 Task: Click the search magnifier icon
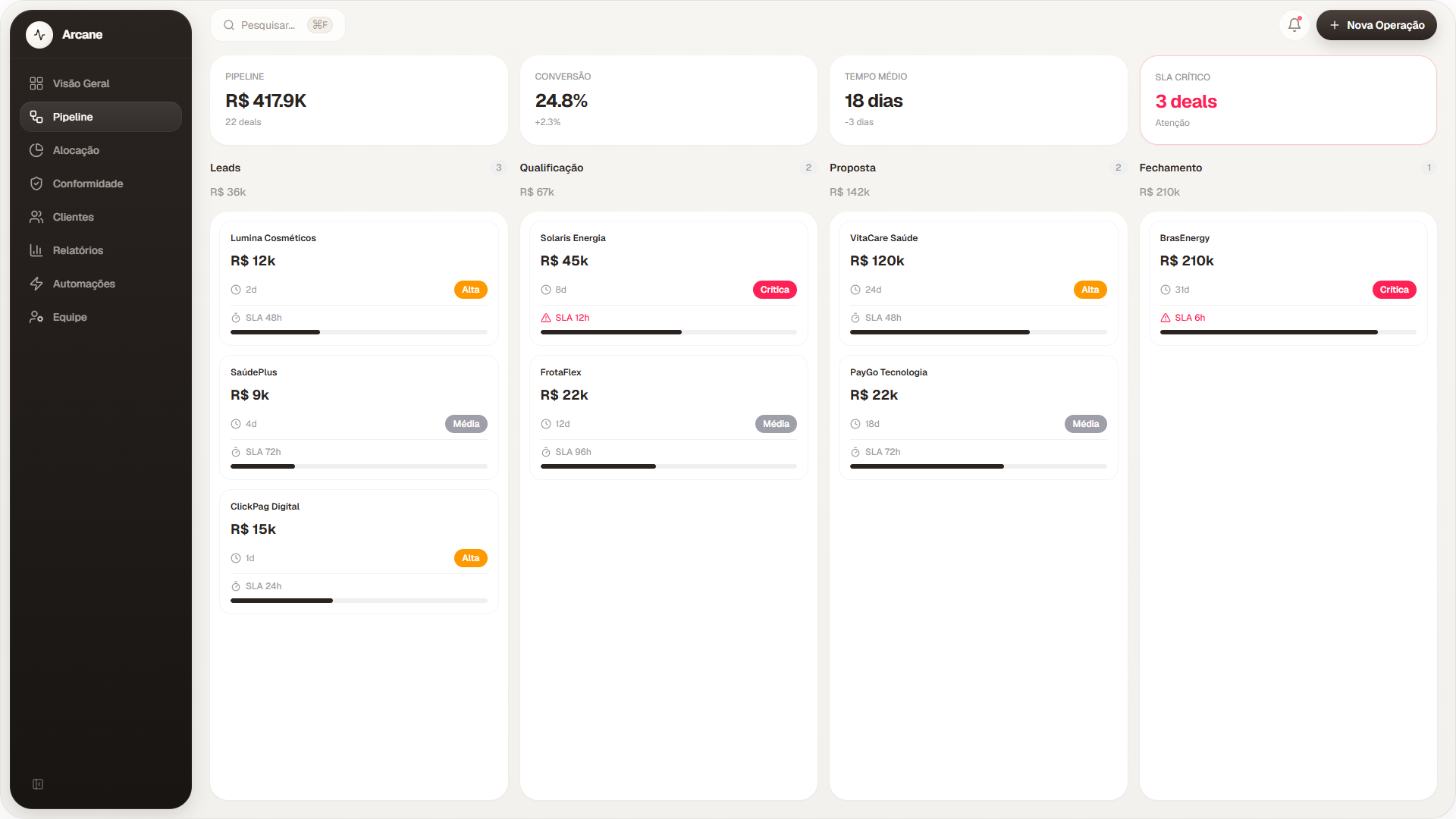point(229,25)
